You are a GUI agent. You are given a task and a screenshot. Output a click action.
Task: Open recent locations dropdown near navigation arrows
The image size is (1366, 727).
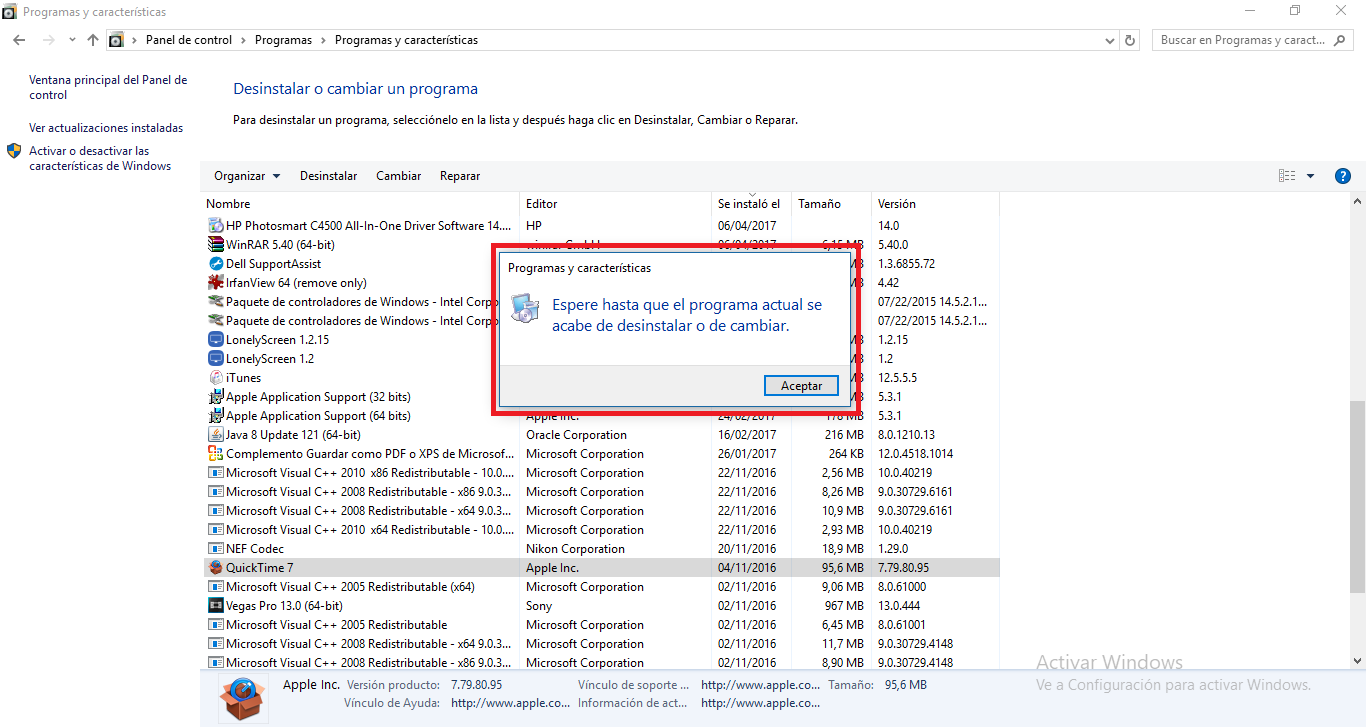pos(72,40)
